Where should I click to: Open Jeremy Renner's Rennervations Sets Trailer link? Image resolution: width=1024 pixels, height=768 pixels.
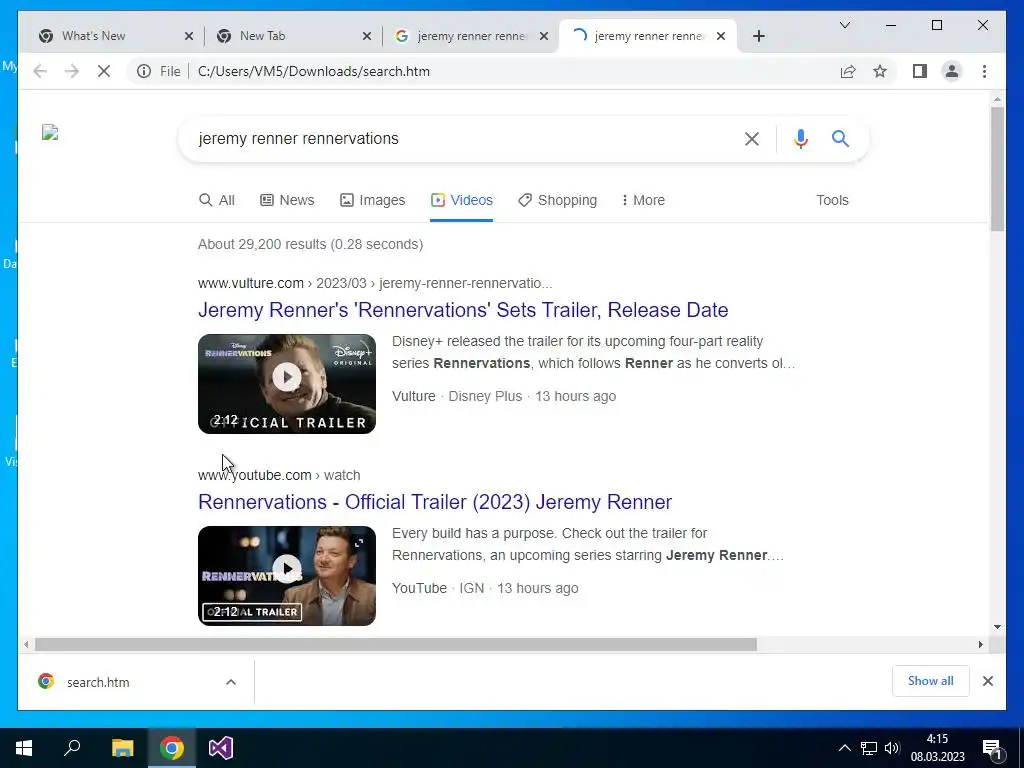tap(463, 310)
